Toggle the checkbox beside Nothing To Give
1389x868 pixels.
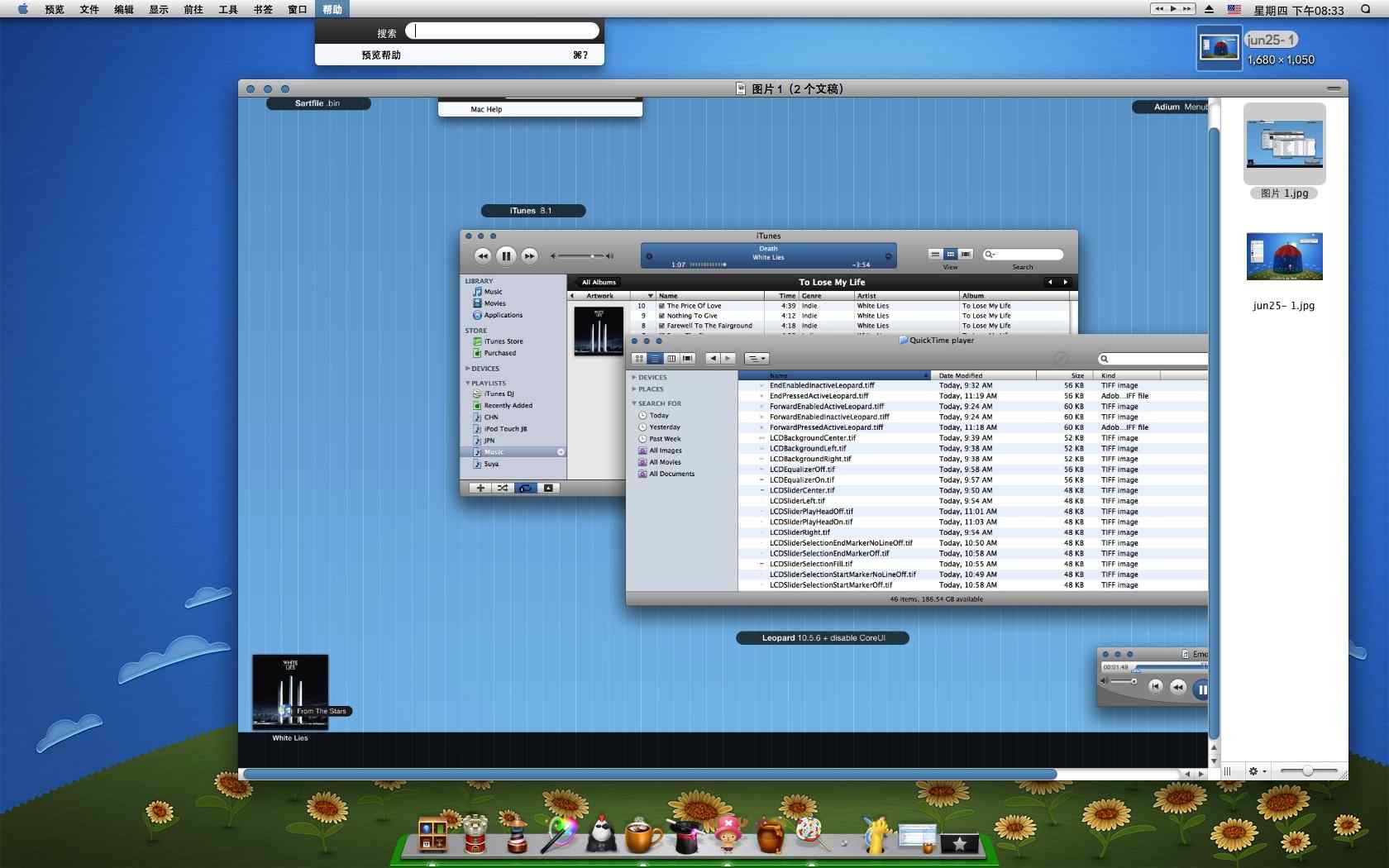[x=661, y=316]
